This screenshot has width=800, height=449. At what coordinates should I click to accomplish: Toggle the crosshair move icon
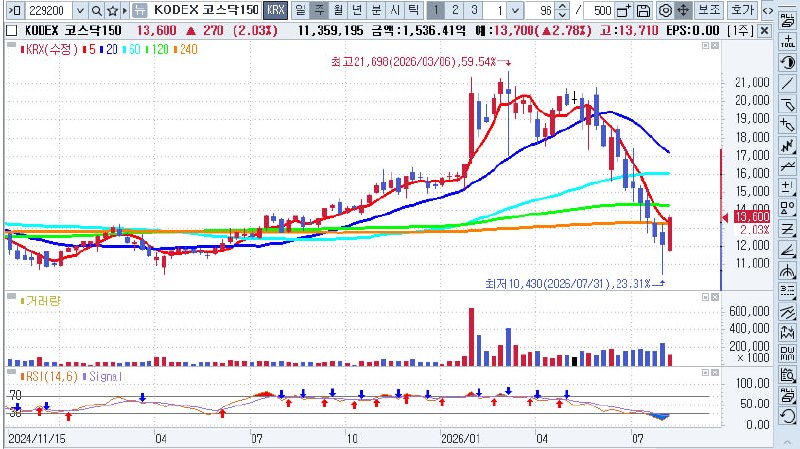(x=683, y=10)
